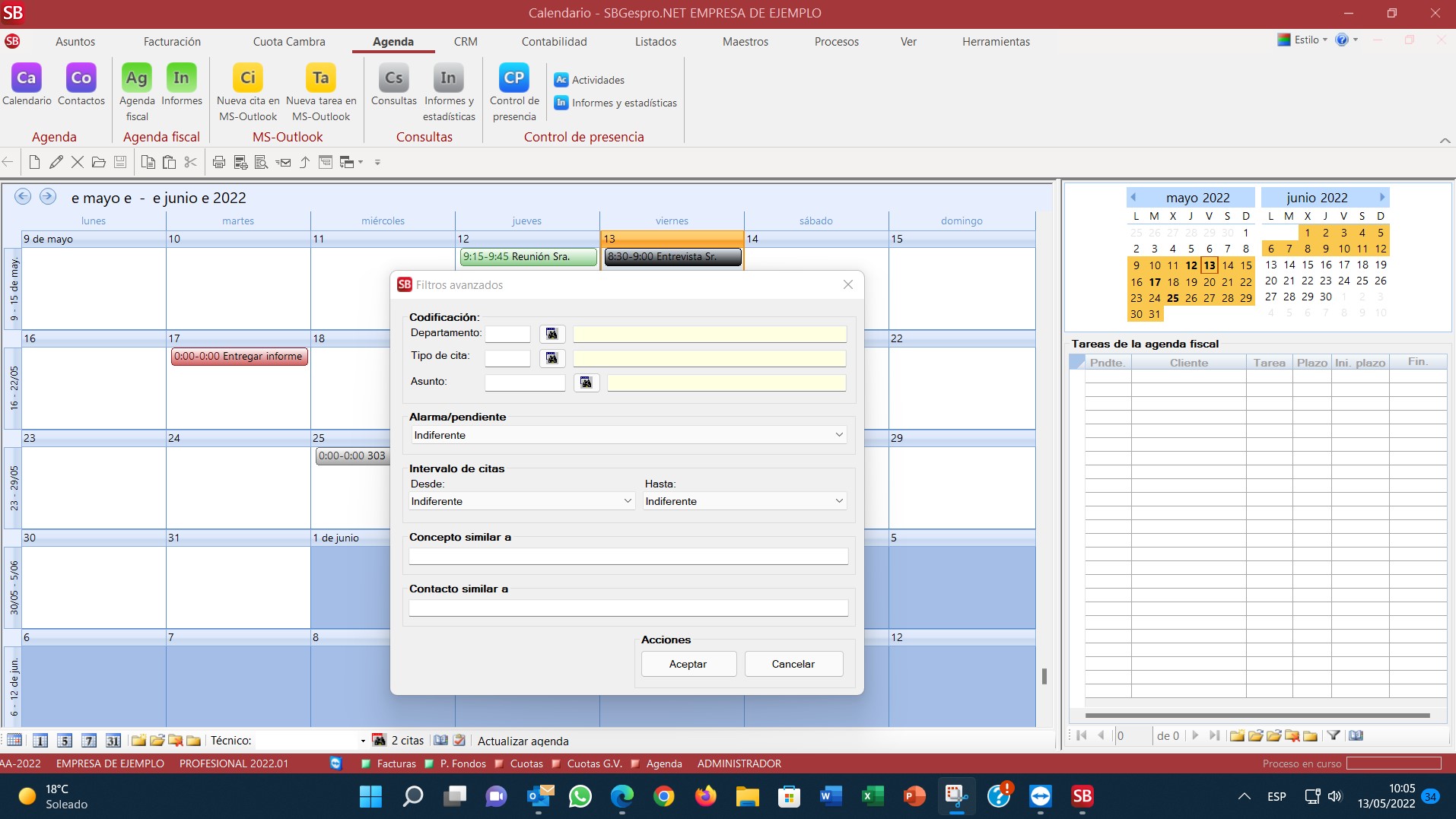Open the Hasta interval dropdown
The width and height of the screenshot is (1456, 819).
tap(744, 501)
